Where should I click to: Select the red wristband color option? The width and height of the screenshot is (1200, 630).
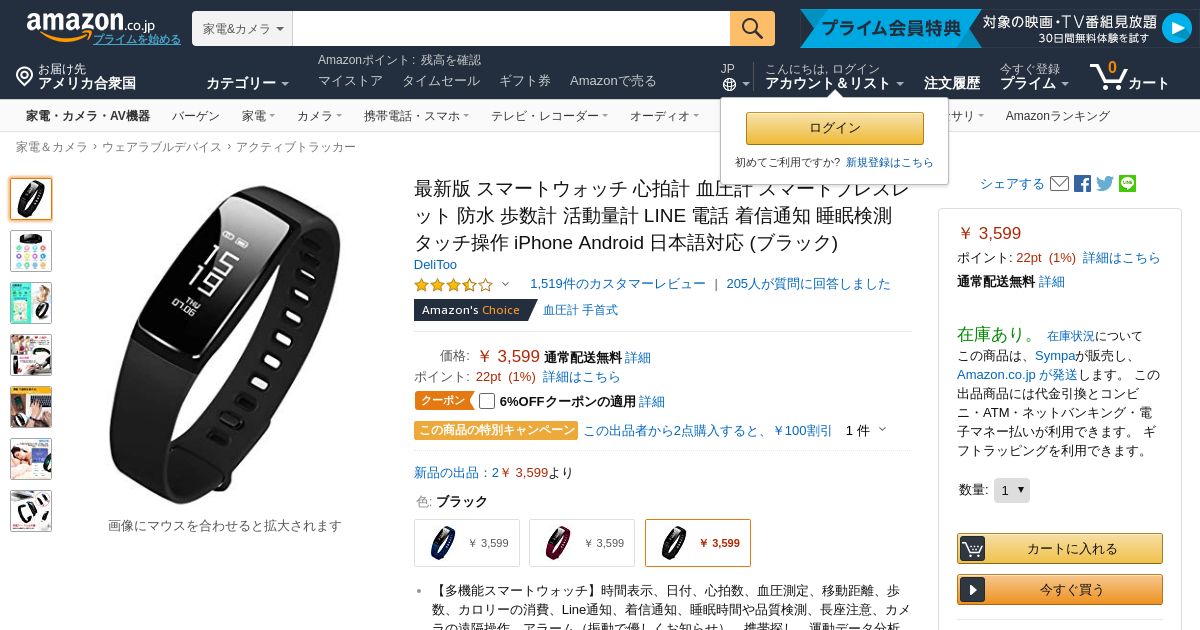pos(582,543)
